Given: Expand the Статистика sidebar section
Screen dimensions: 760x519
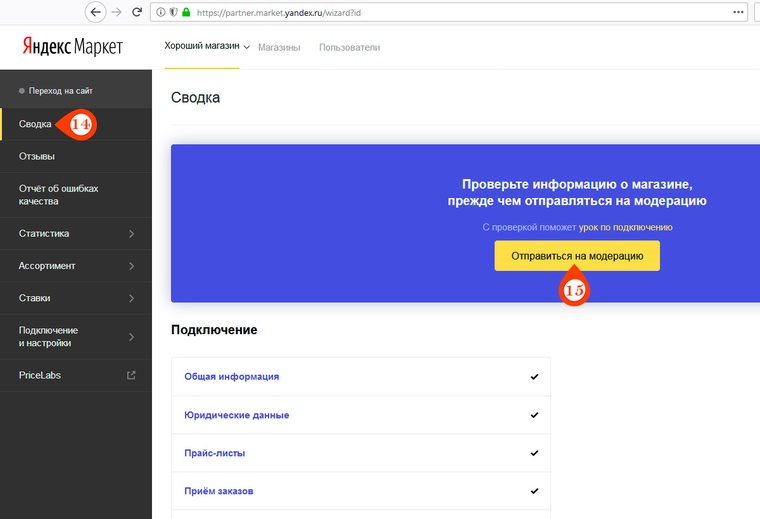Looking at the screenshot, I should (131, 234).
